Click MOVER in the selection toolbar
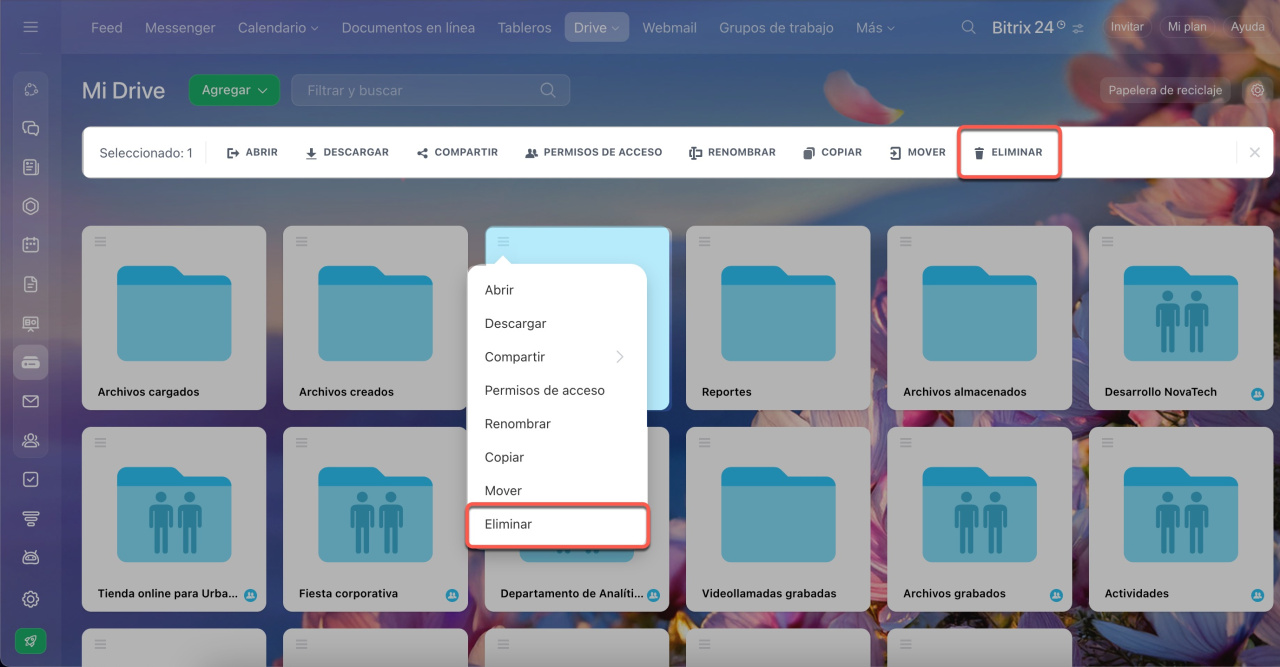This screenshot has width=1280, height=667. pyautogui.click(x=917, y=153)
